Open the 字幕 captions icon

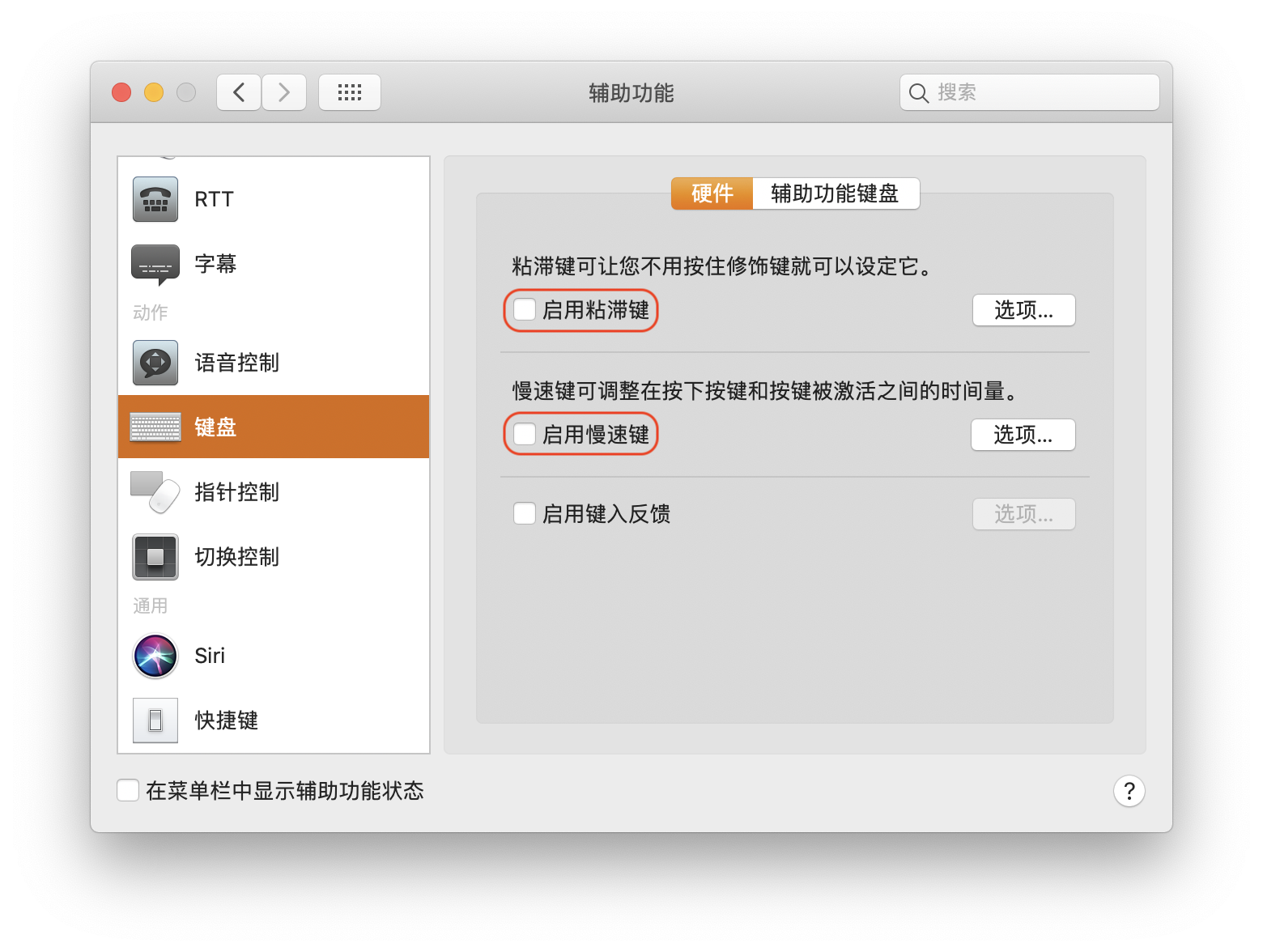[x=155, y=264]
